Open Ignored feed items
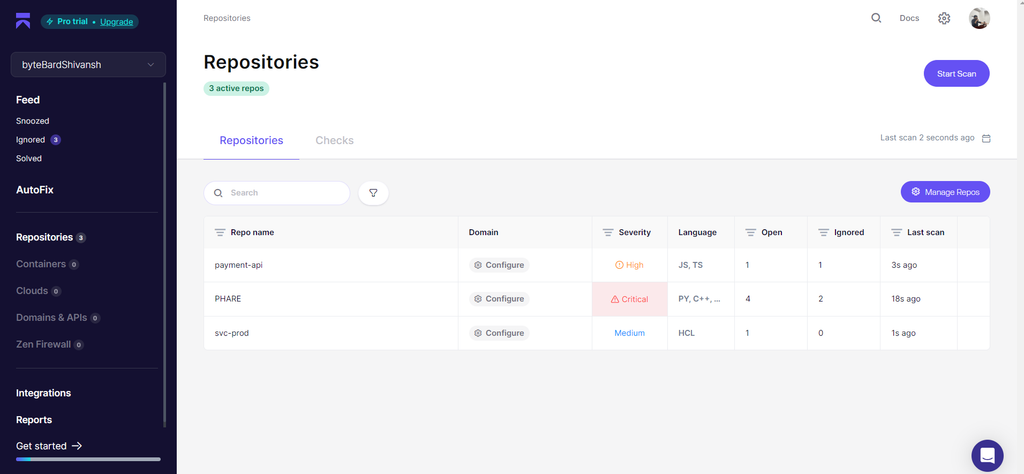Viewport: 1024px width, 474px height. click(x=30, y=140)
